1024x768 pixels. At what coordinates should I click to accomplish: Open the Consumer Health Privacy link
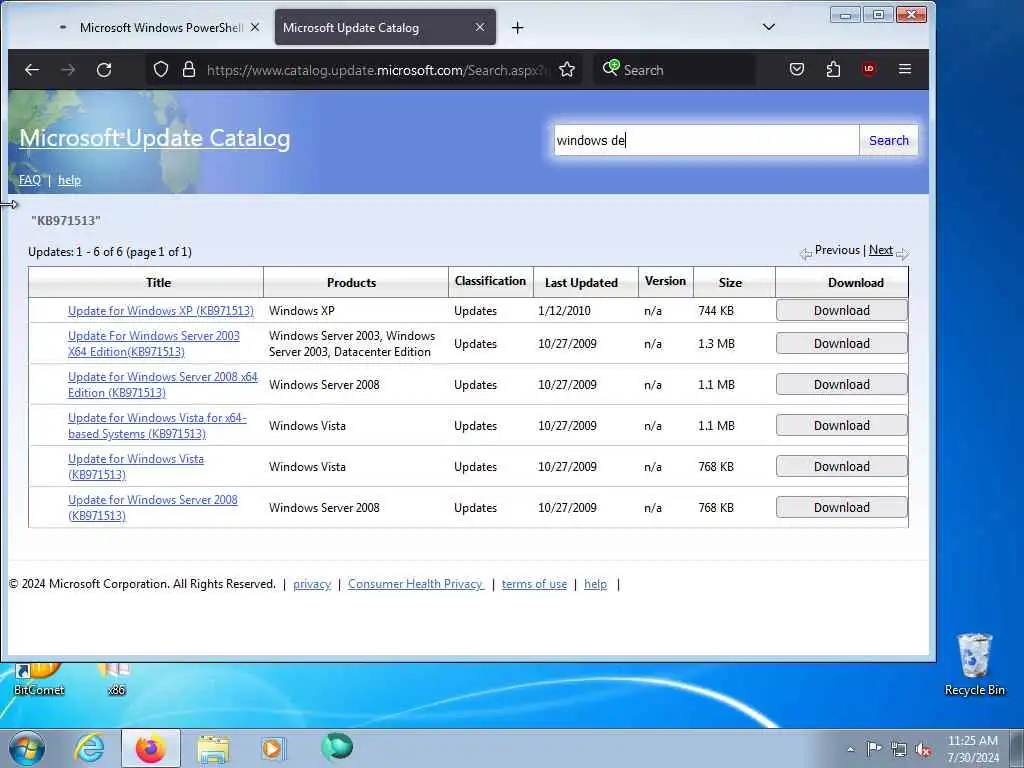(415, 584)
